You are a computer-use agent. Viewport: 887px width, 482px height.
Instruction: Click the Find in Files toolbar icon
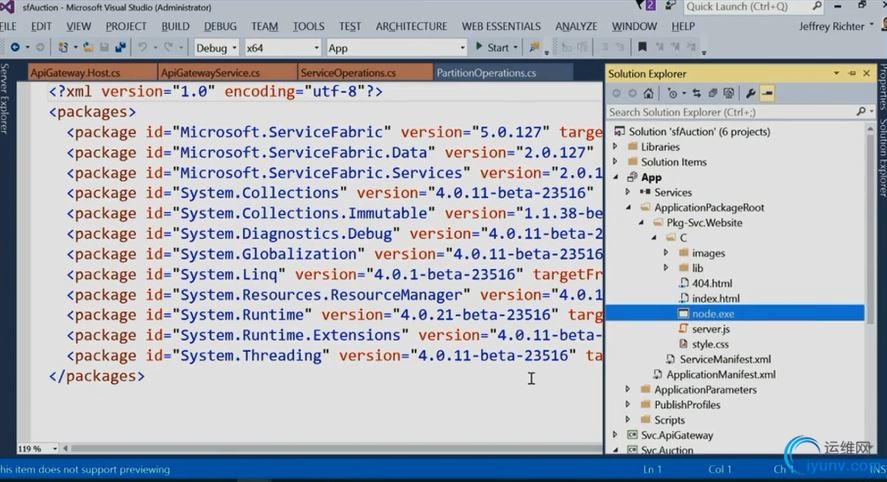[534, 48]
